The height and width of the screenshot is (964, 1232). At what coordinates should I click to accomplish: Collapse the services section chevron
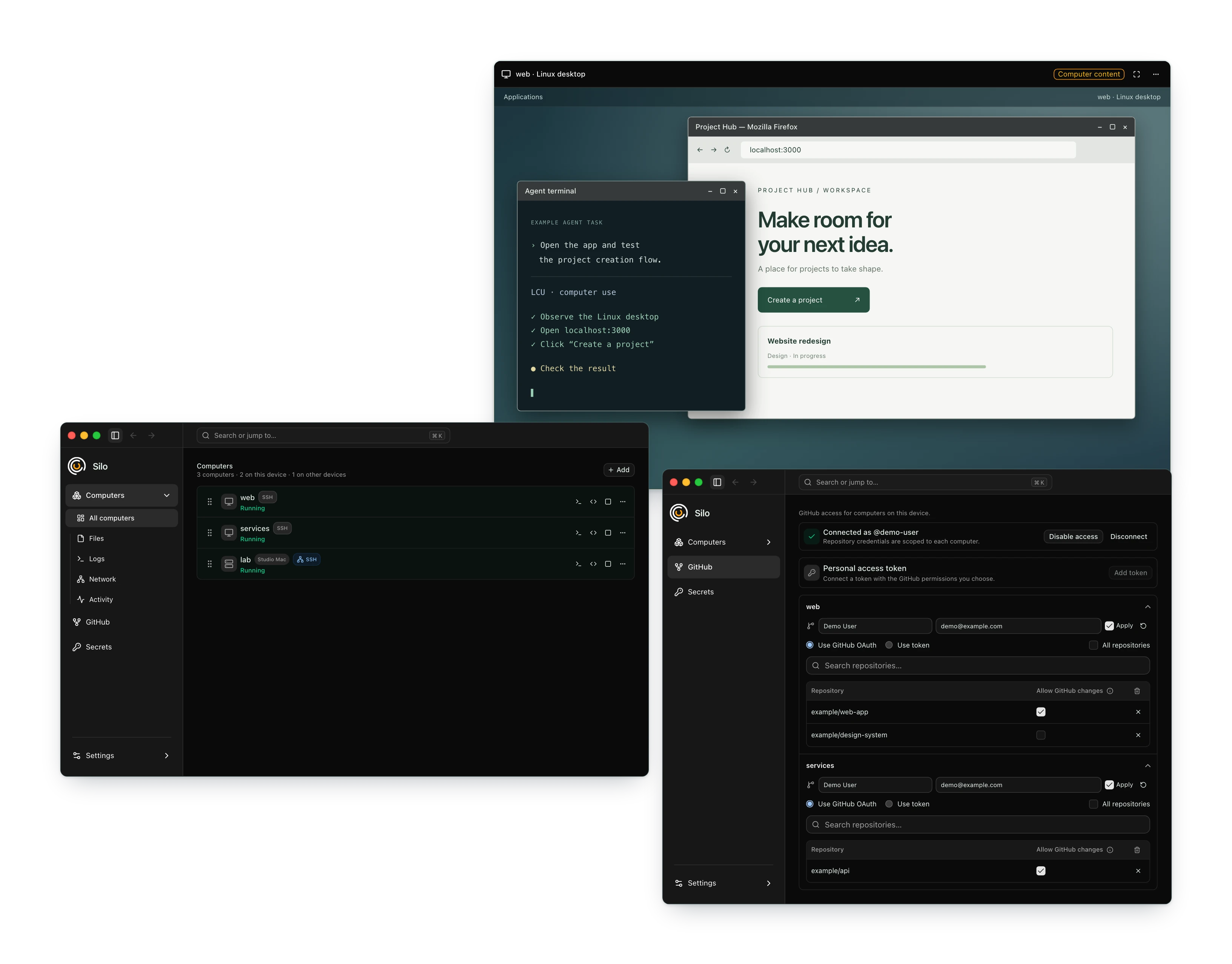[x=1148, y=766]
